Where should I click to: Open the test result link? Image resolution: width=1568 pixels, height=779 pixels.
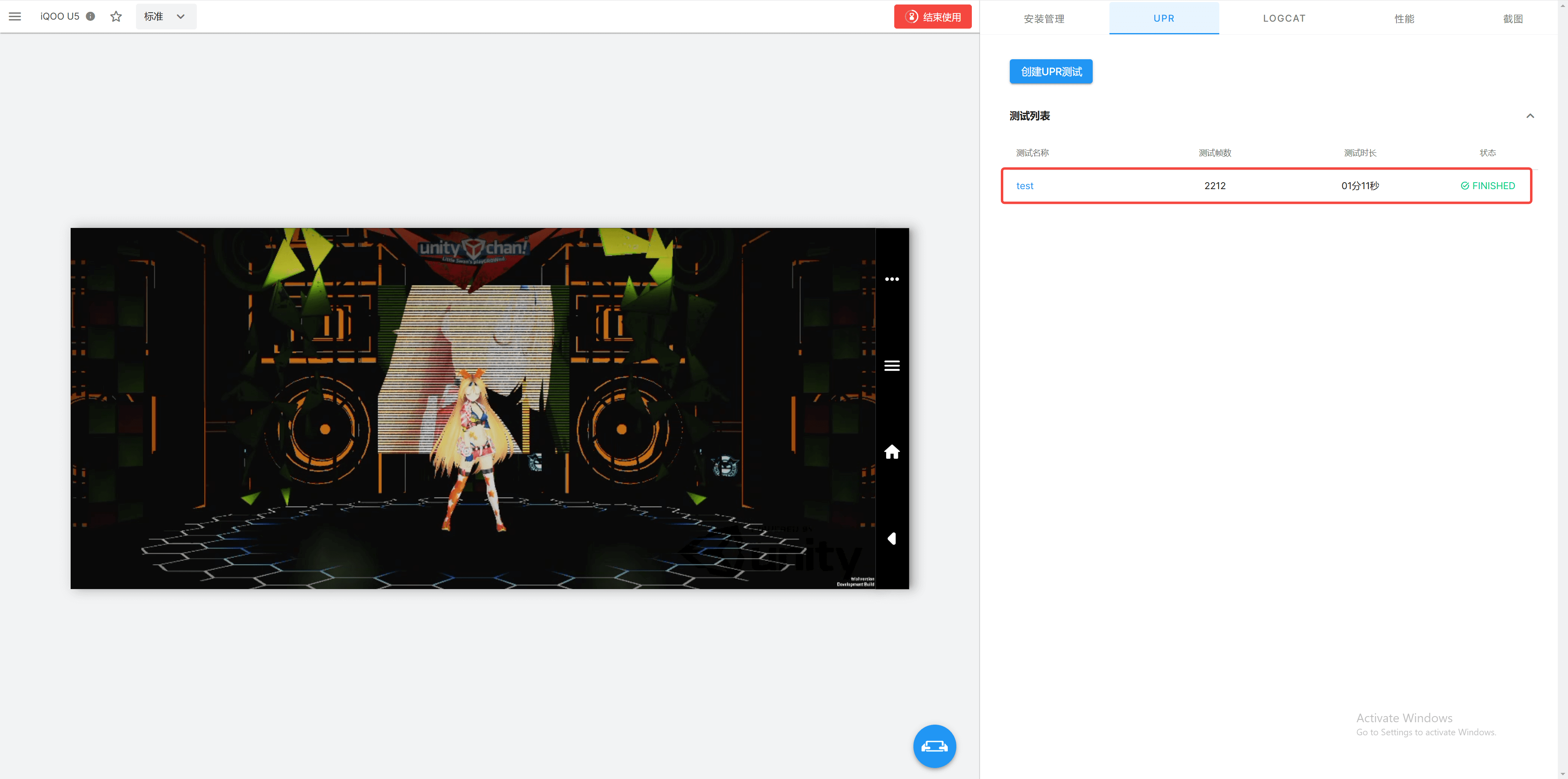click(1025, 186)
